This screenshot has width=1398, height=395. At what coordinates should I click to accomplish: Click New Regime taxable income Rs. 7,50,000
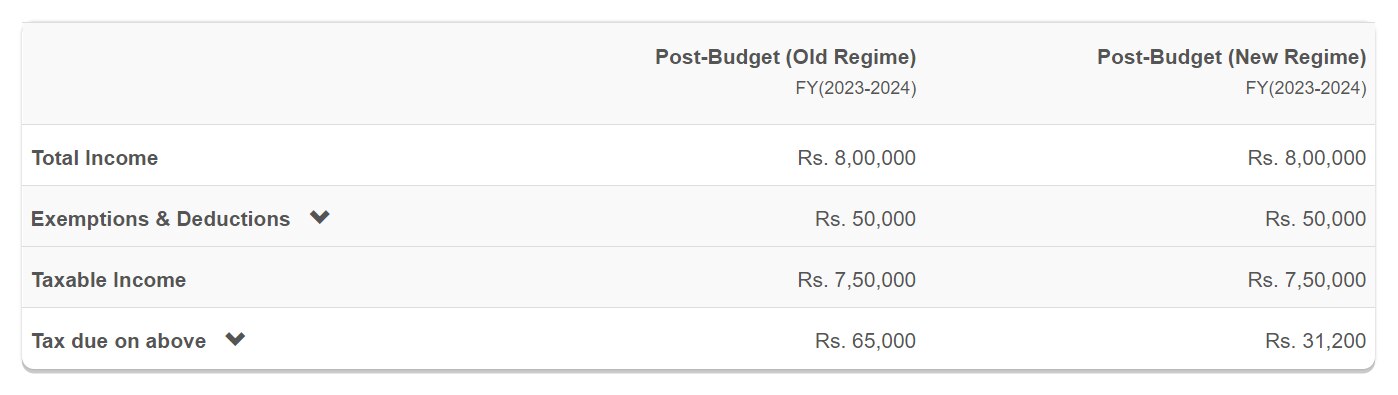1306,280
